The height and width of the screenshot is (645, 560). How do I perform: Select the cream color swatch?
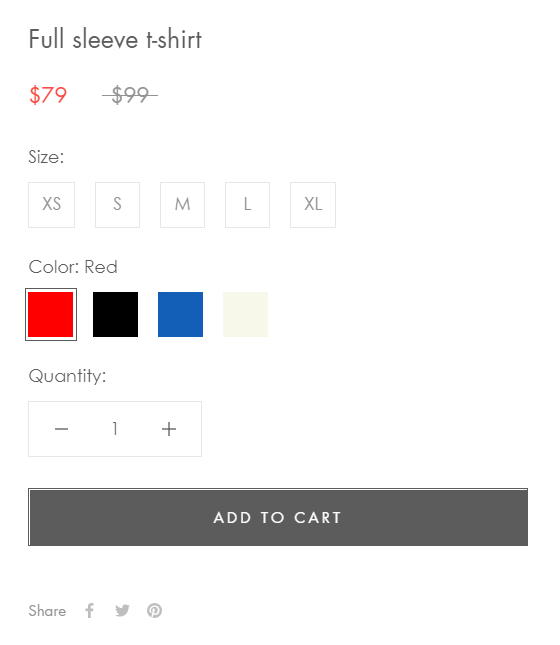coord(246,315)
